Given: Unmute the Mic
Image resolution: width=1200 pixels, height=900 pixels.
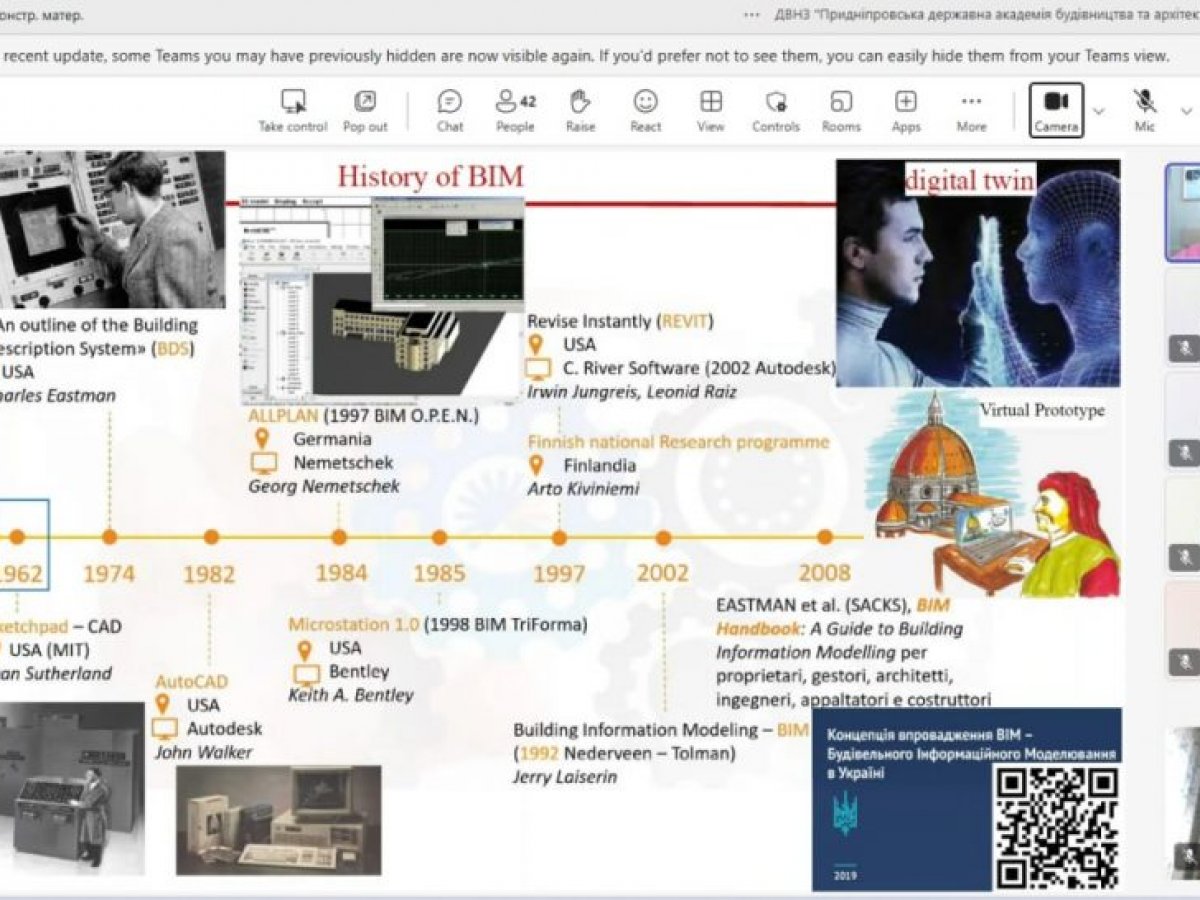Looking at the screenshot, I should (x=1144, y=102).
